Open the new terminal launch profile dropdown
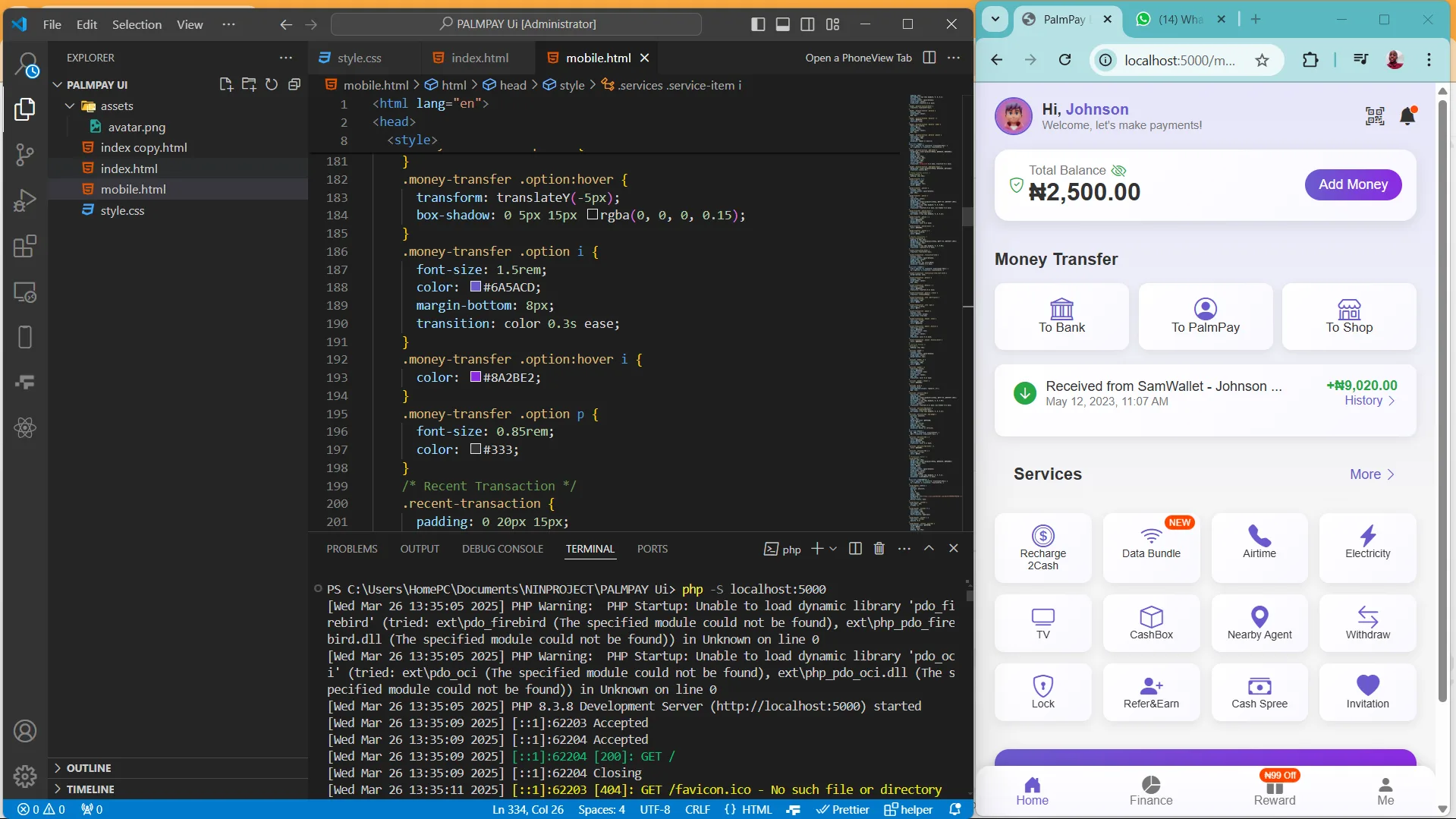This screenshot has width=1456, height=819. (833, 548)
